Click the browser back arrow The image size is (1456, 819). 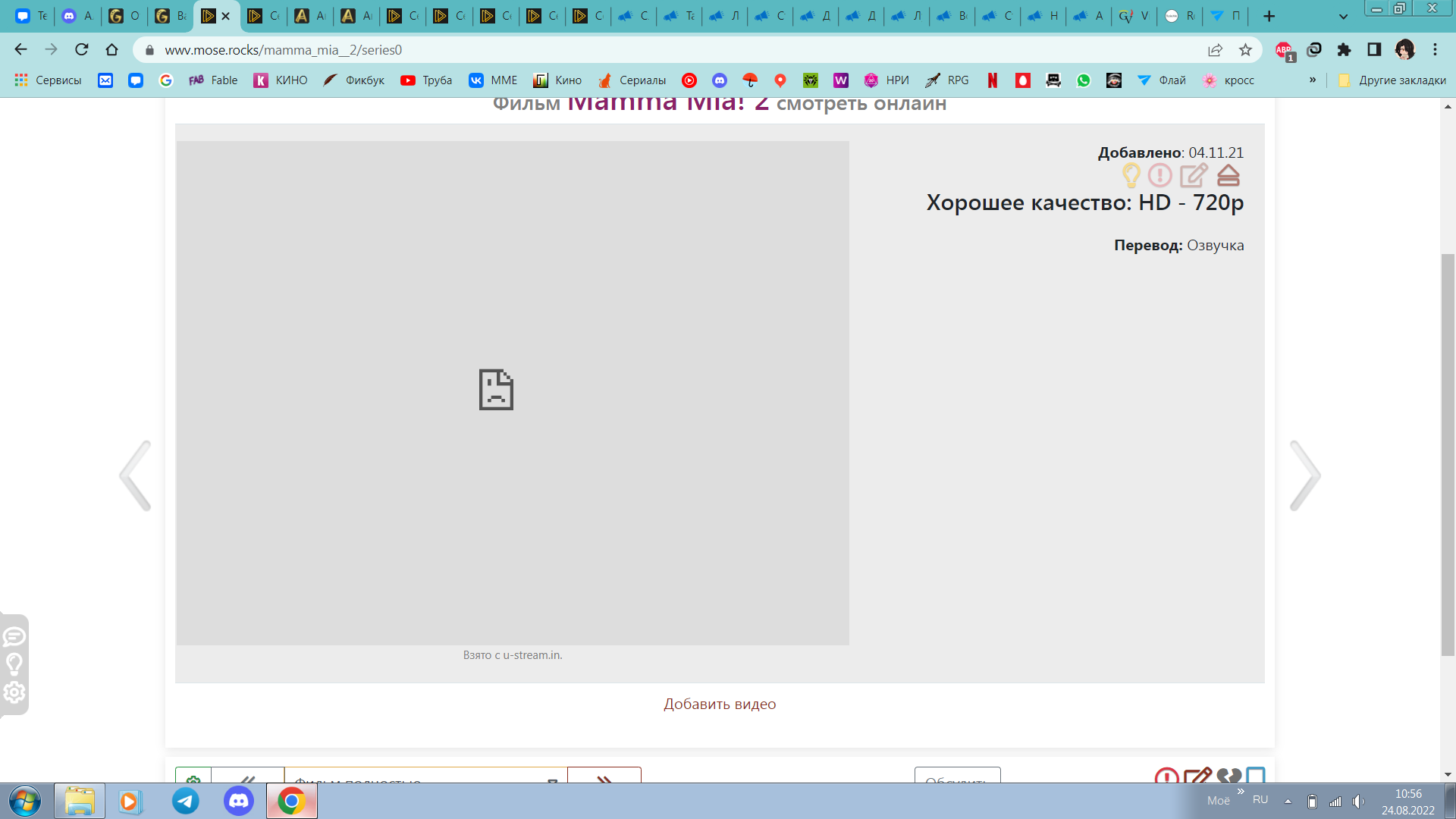click(x=20, y=50)
